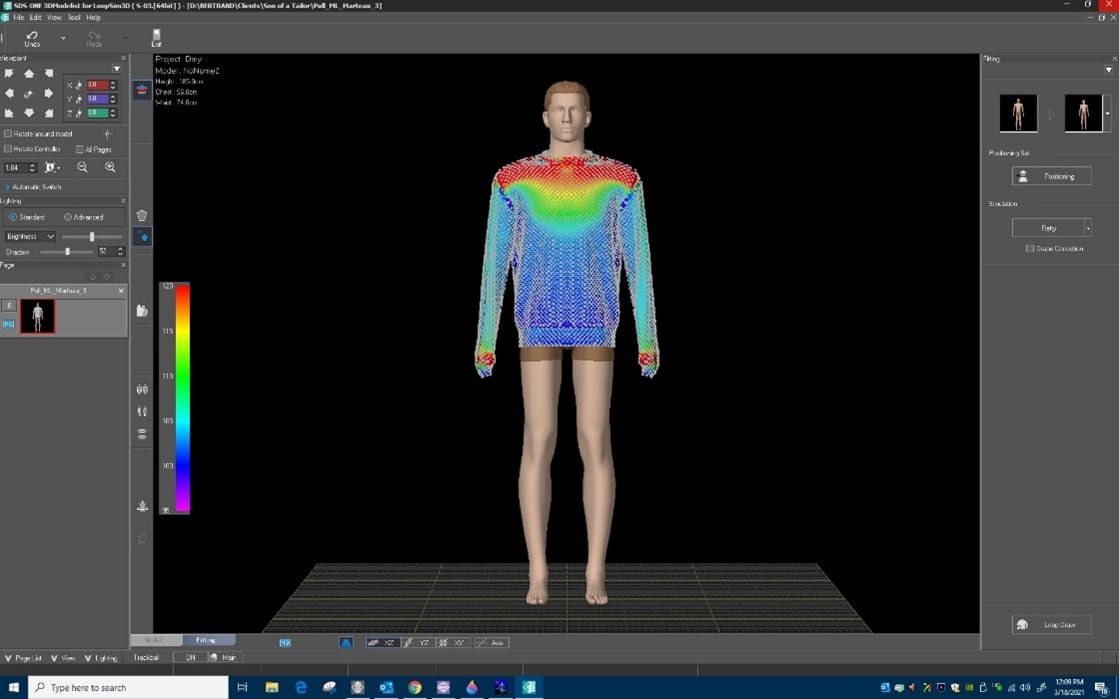This screenshot has width=1119, height=699.
Task: Click the zoom in magnifier icon
Action: pos(110,168)
